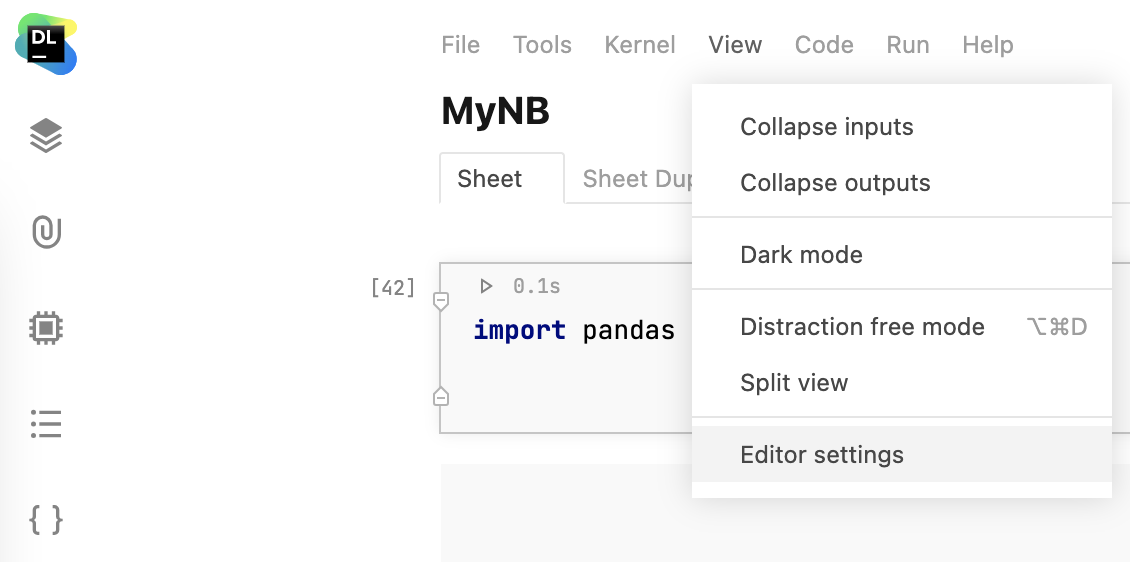Image resolution: width=1130 pixels, height=562 pixels.
Task: Open the attached files paperclip icon
Action: (x=46, y=232)
